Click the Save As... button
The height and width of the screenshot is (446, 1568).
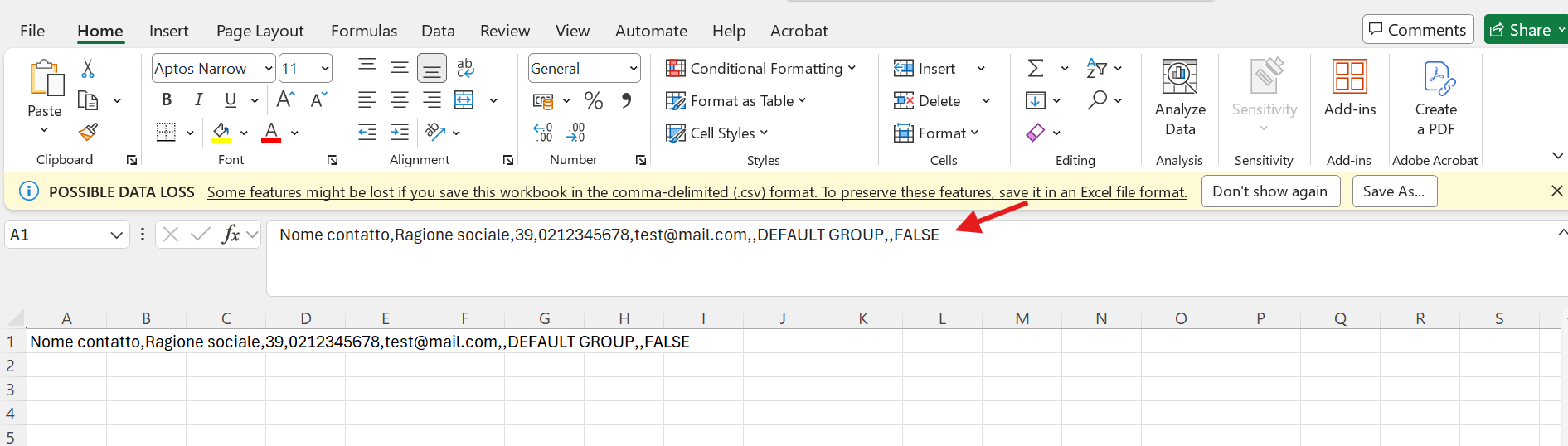tap(1393, 191)
